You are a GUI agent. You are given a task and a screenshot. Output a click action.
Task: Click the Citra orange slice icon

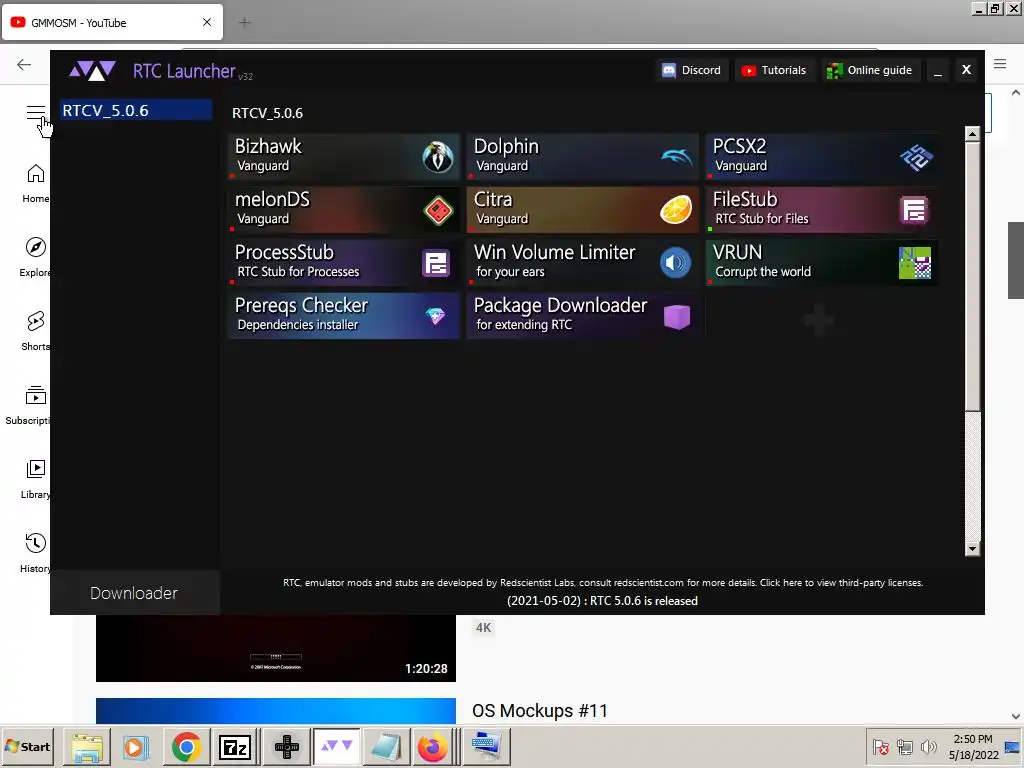[676, 210]
